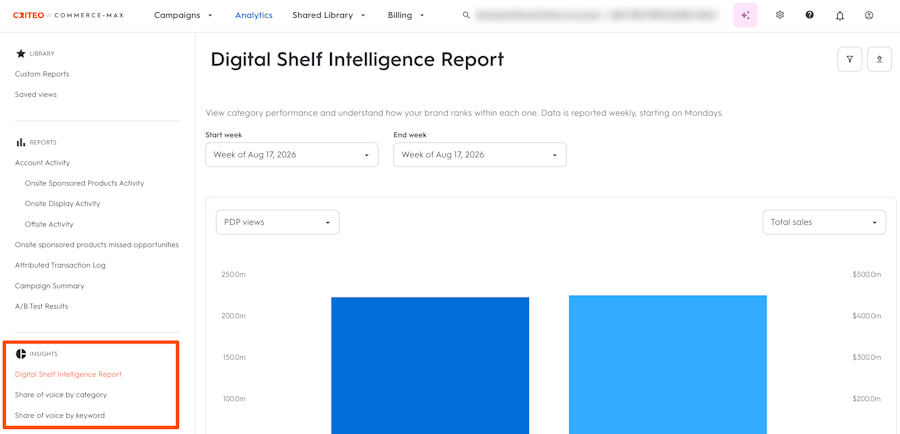900x434 pixels.
Task: Open the AI sparkle assistant icon
Action: tap(745, 16)
